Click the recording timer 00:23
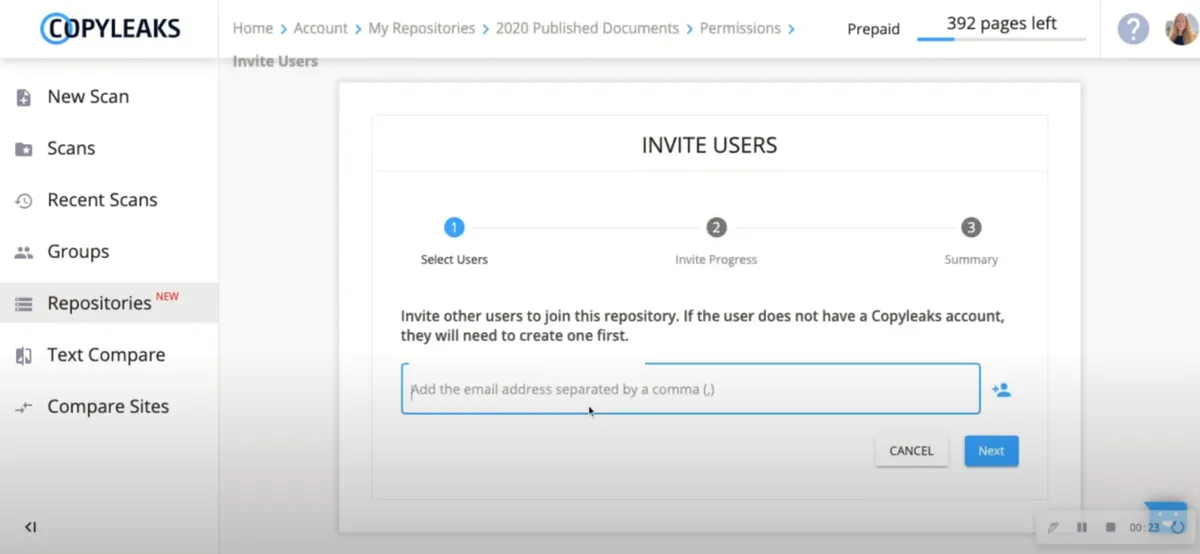 1145,527
